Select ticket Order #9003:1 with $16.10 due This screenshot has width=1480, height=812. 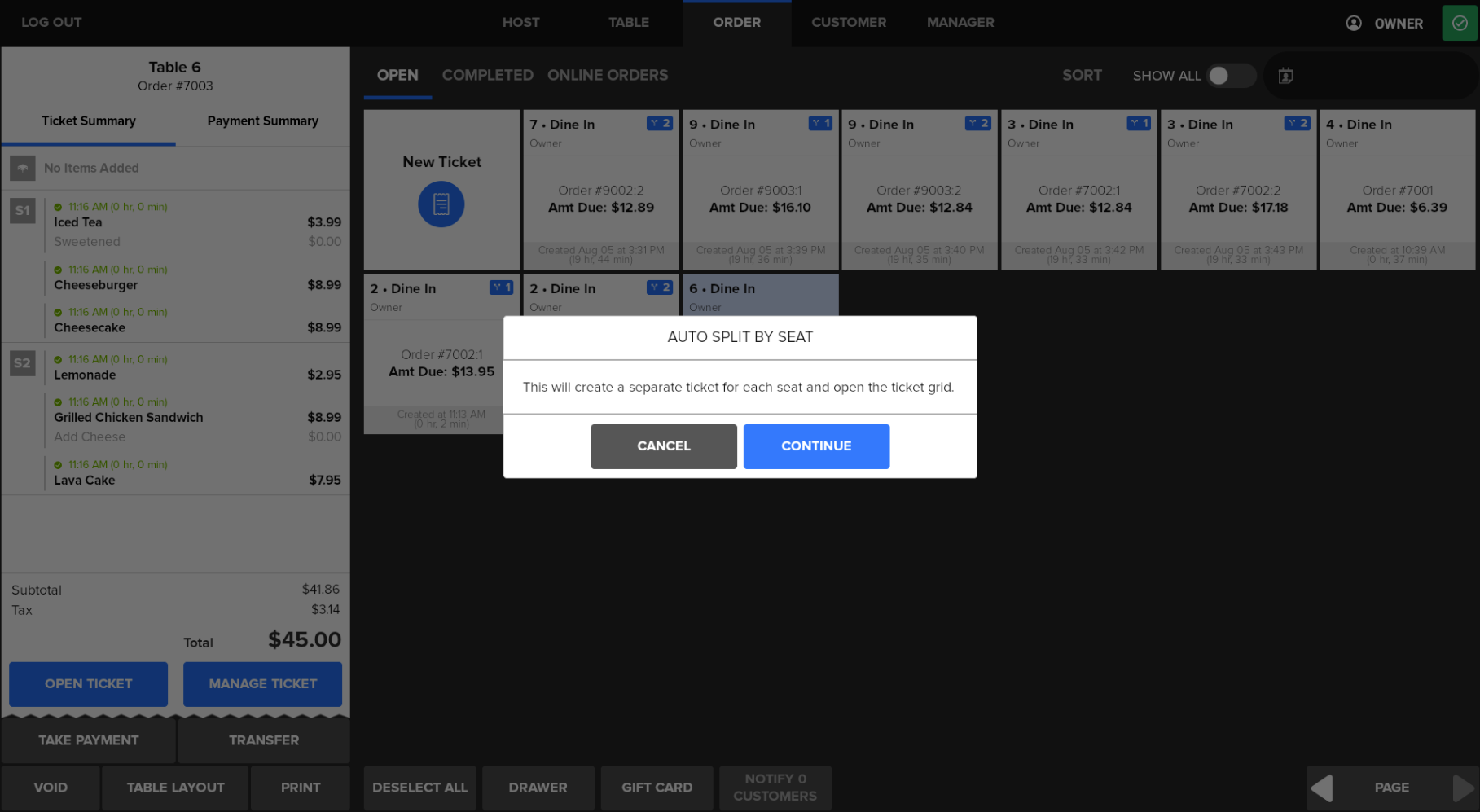click(761, 190)
